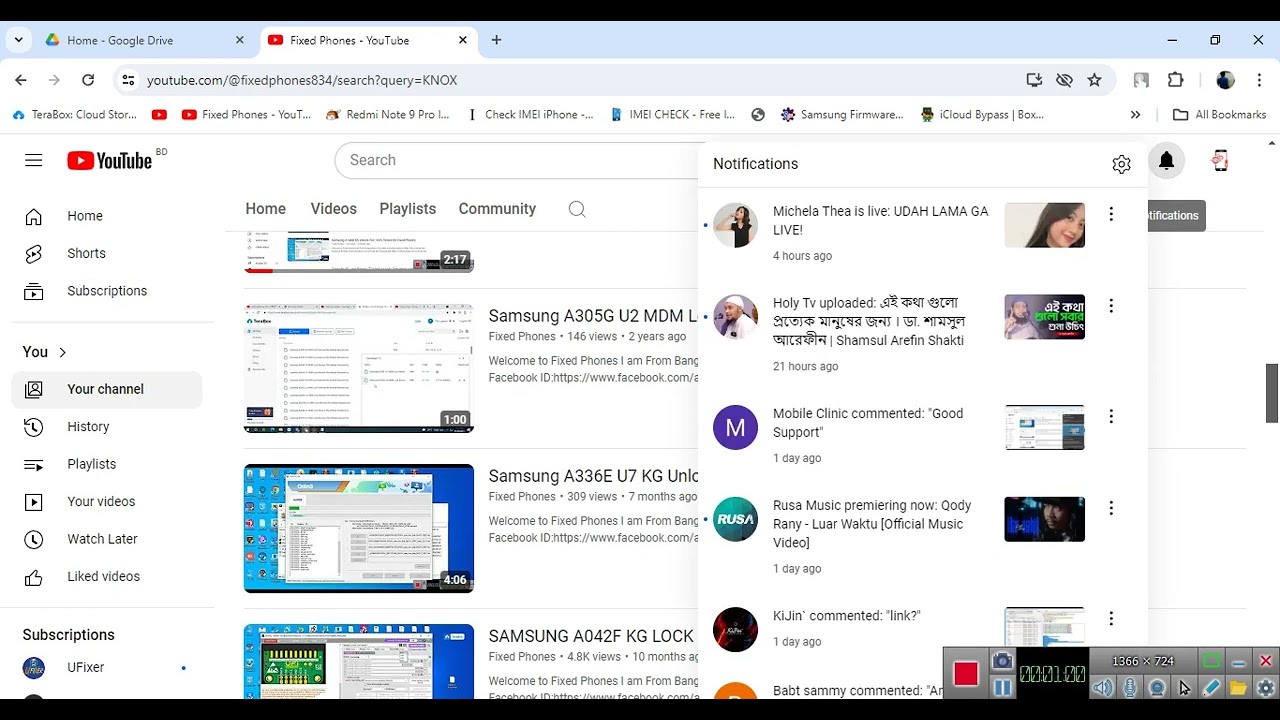Toggle recorder speaker audio
The image size is (1280, 720).
[x=1103, y=688]
